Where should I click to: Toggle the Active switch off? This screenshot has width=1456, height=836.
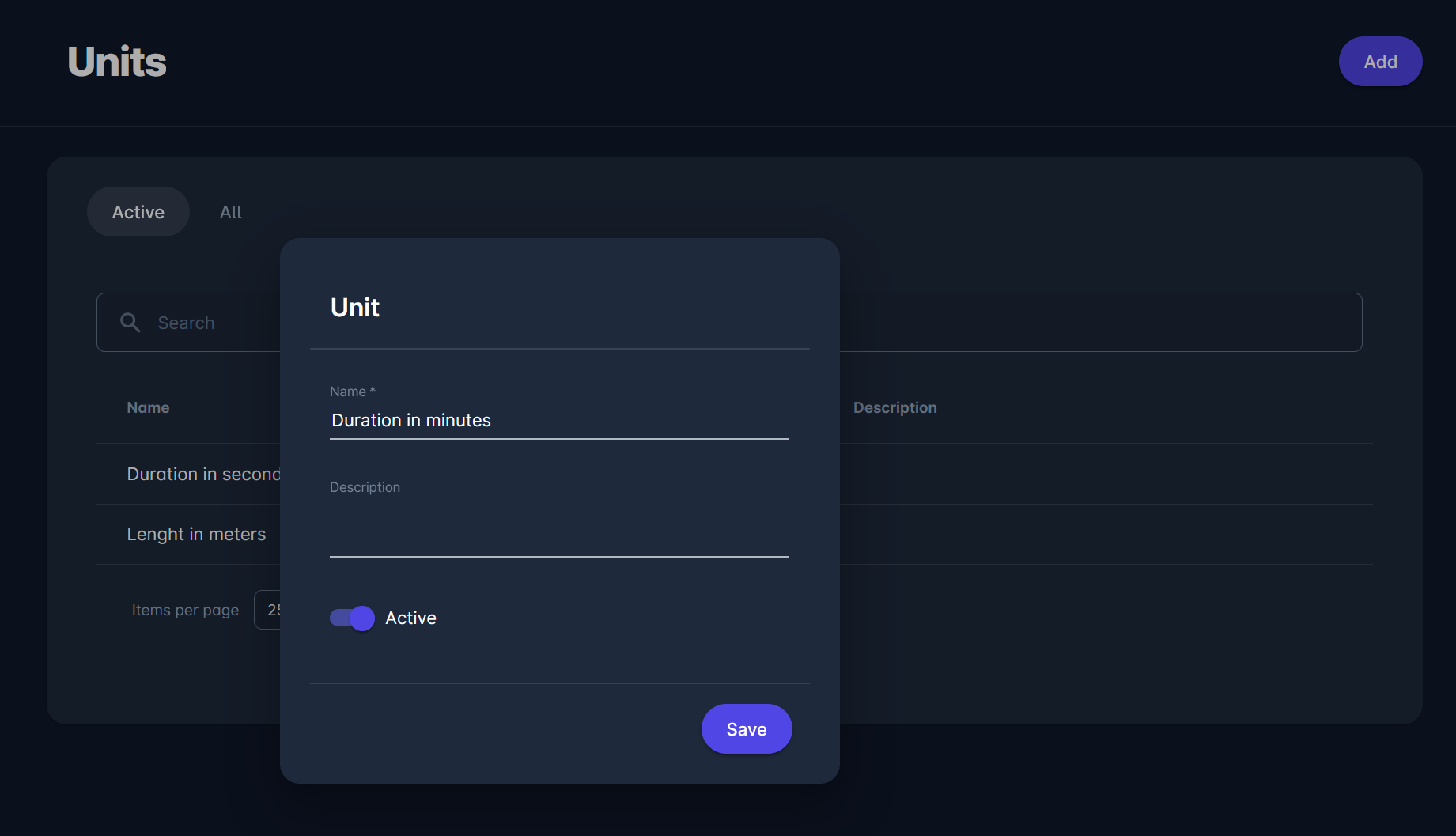(352, 618)
